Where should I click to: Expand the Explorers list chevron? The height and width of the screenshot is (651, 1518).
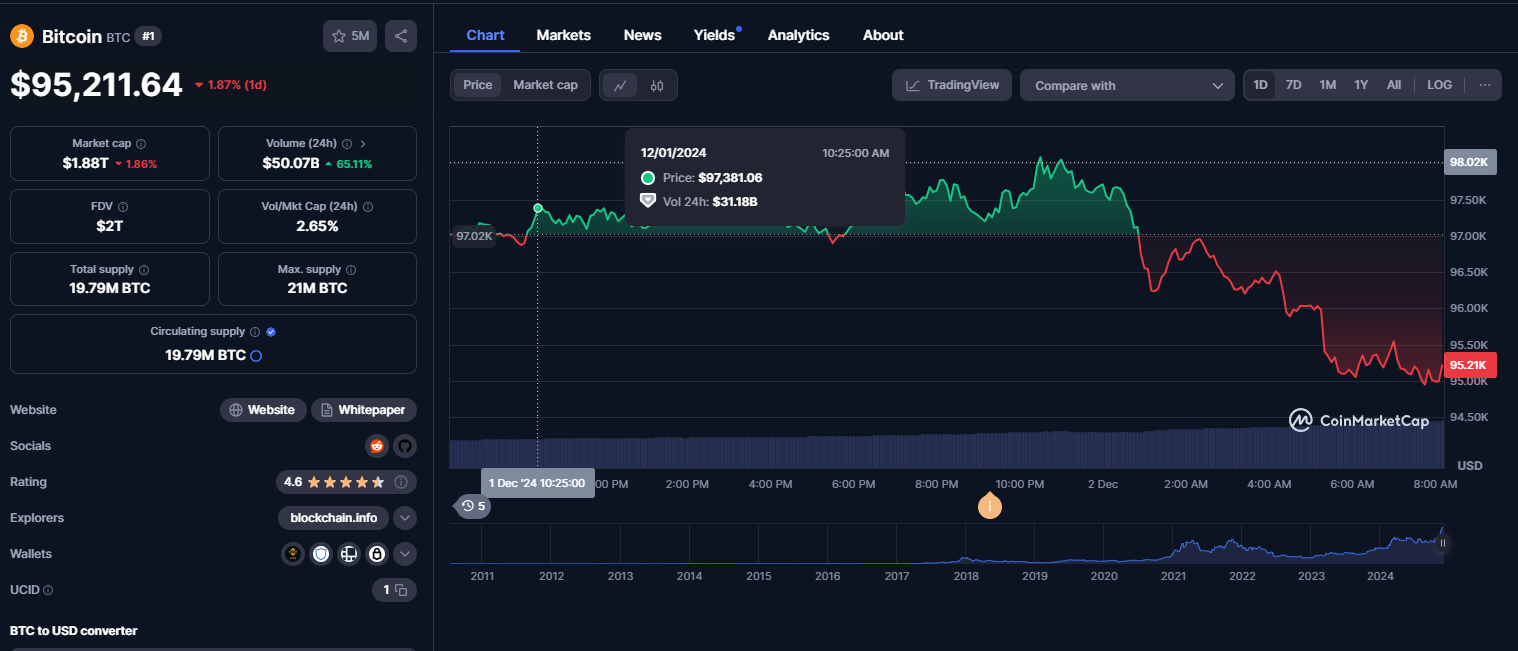(405, 518)
